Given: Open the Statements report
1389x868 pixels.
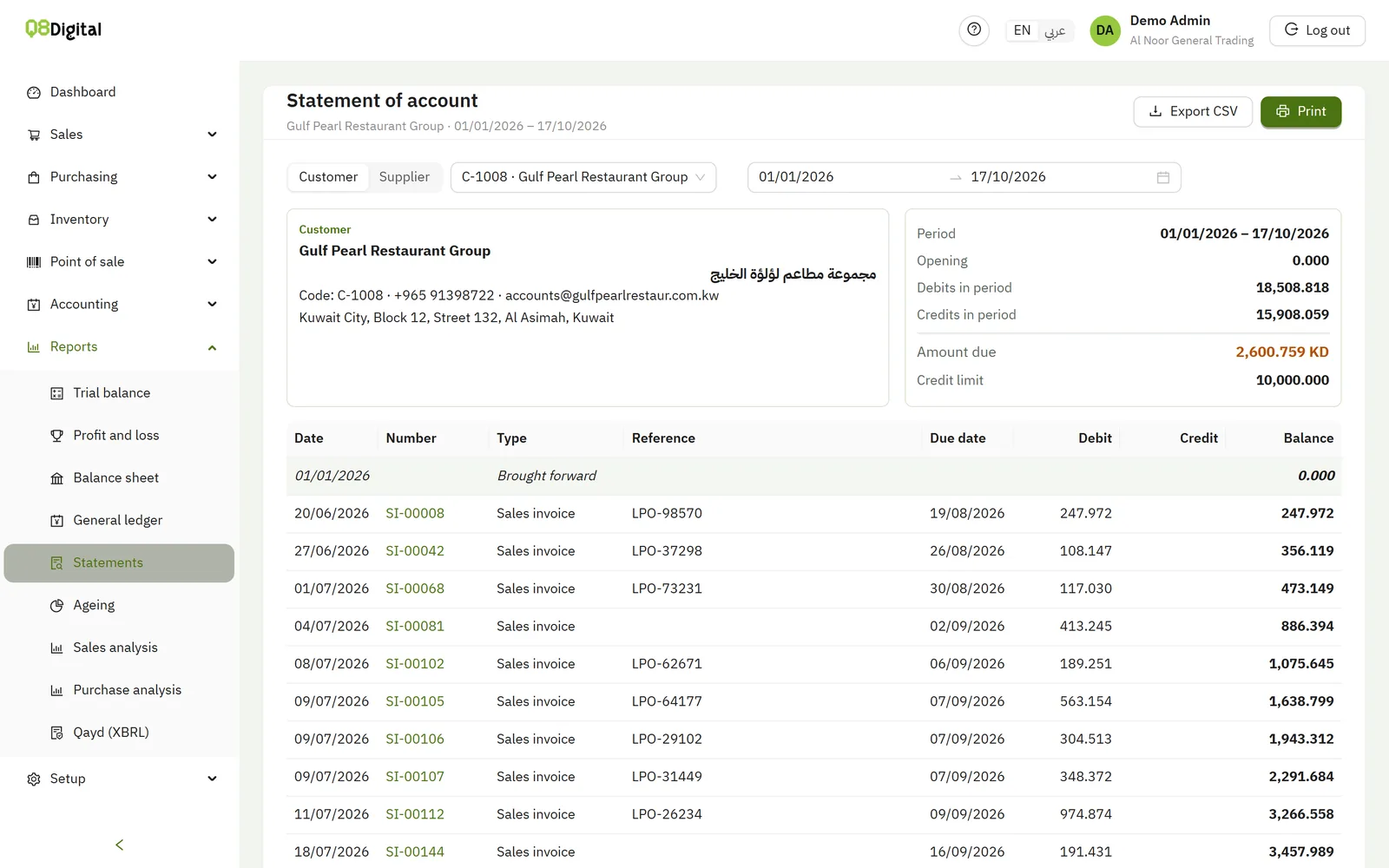Looking at the screenshot, I should click(119, 563).
